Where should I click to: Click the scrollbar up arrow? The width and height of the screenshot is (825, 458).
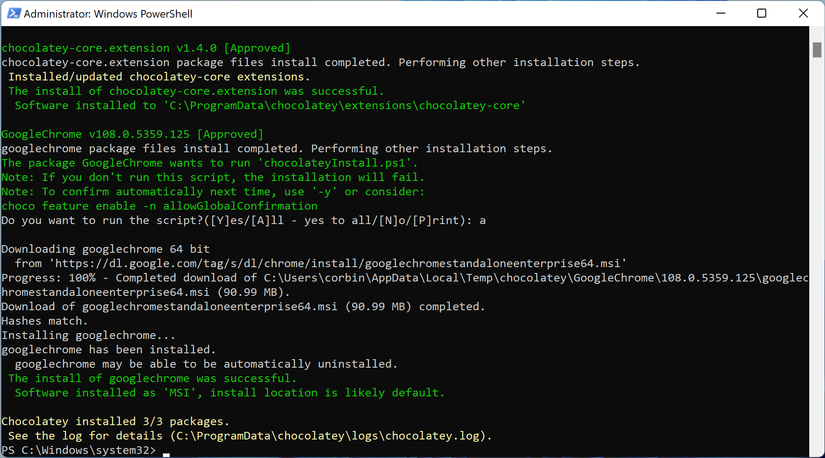coord(814,35)
